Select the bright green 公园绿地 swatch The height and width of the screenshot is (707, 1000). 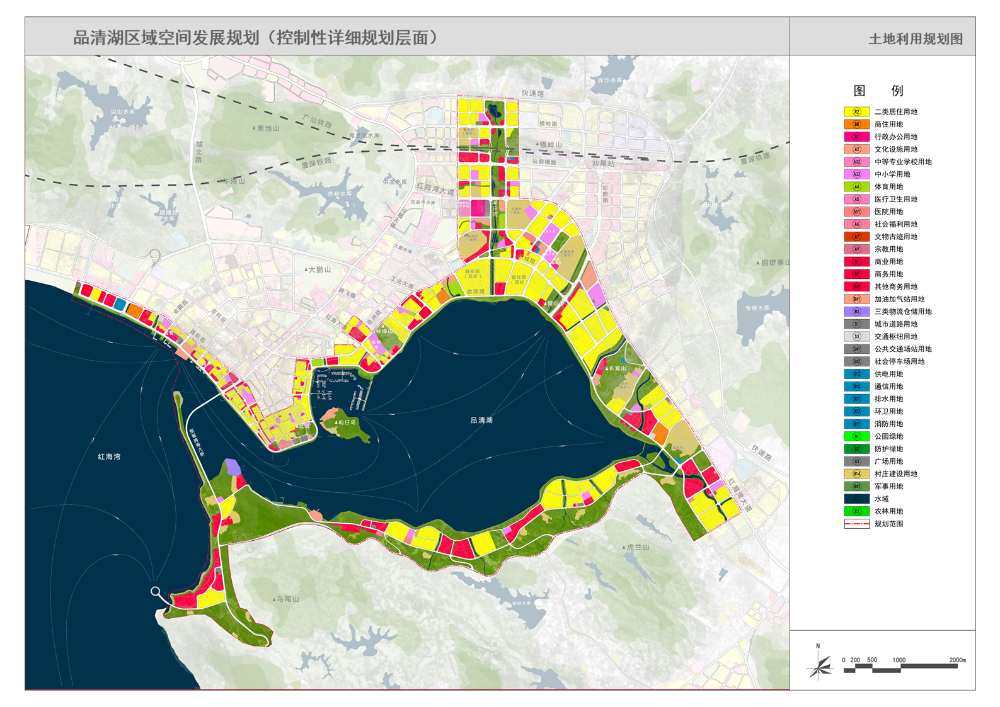coord(857,437)
